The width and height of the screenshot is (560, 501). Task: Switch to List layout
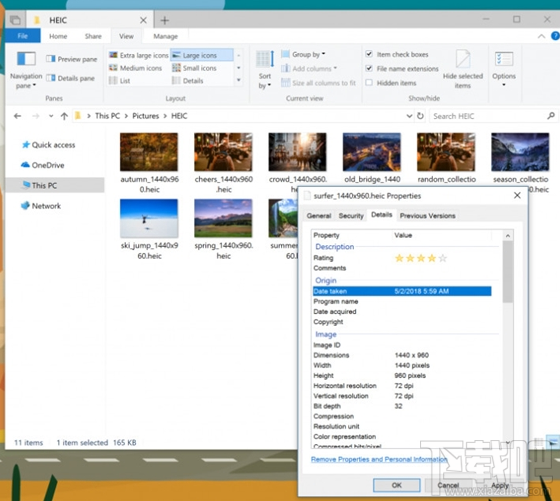pyautogui.click(x=120, y=81)
